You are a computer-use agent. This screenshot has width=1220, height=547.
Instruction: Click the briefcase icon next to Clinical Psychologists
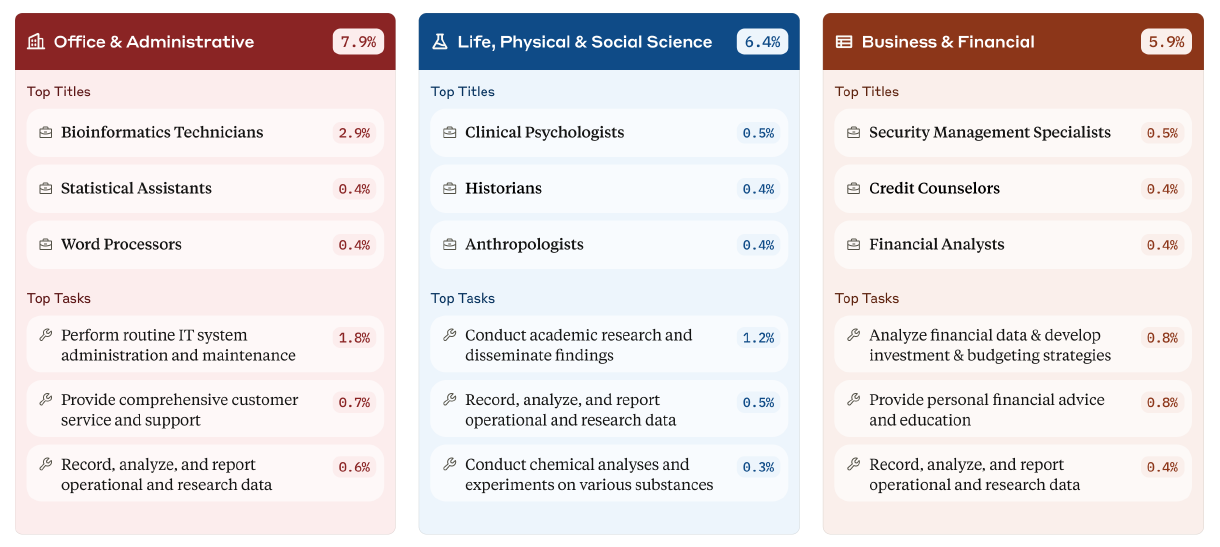point(450,133)
